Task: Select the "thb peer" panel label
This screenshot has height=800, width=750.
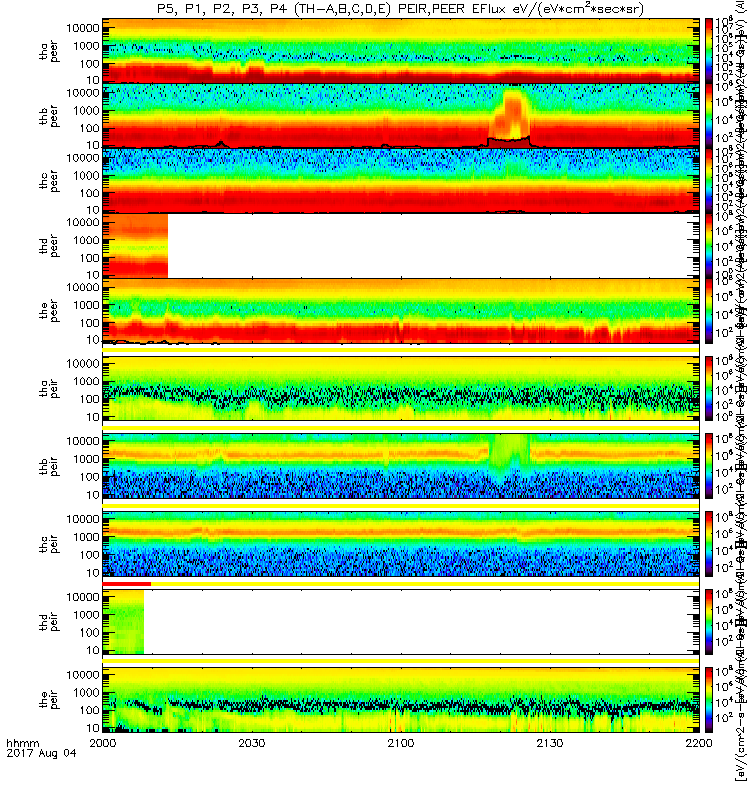Action: pyautogui.click(x=49, y=116)
